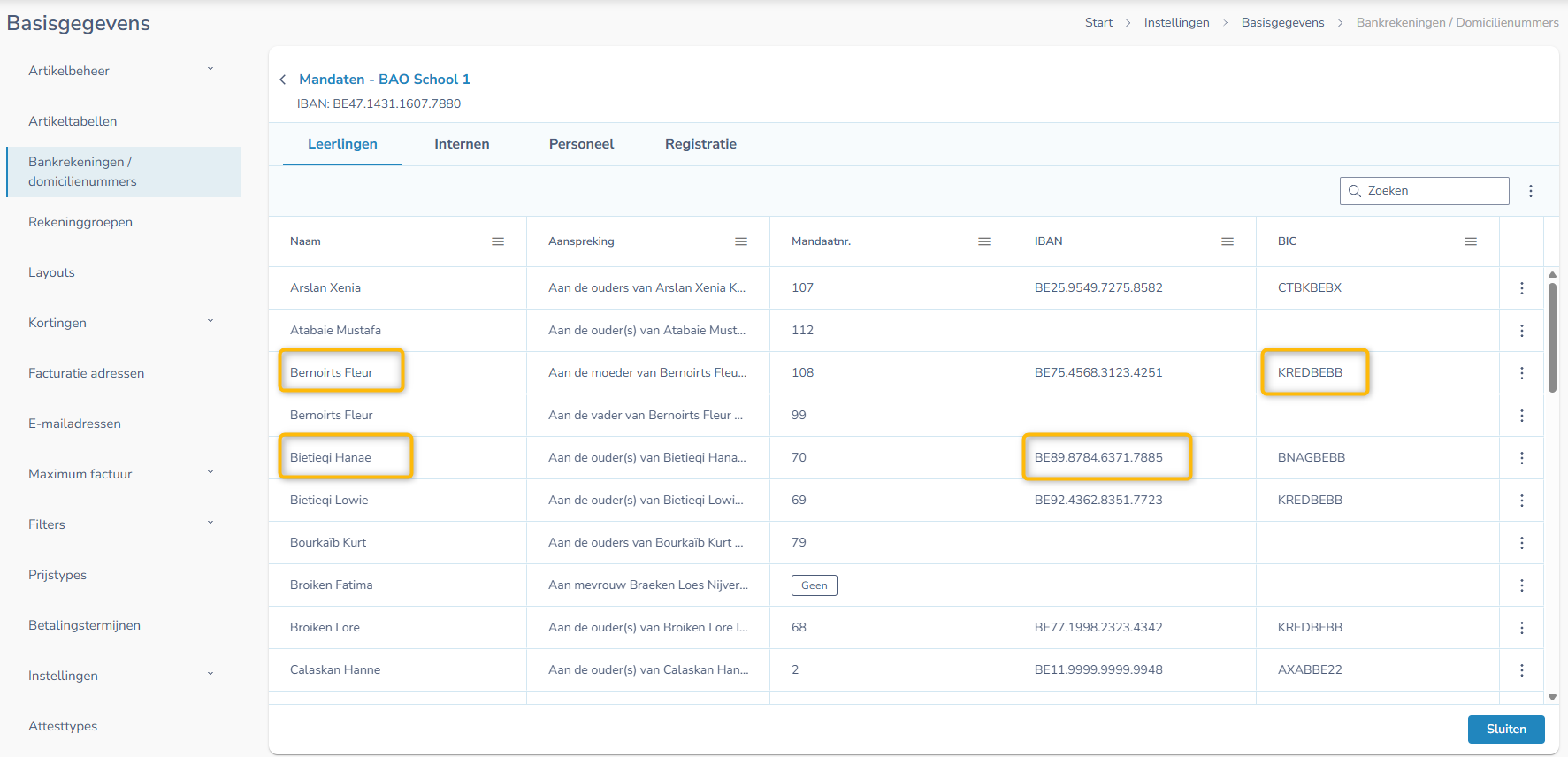Select IBAN BE92.4362.8351.7723
Image resolution: width=1568 pixels, height=757 pixels.
[x=1098, y=501]
